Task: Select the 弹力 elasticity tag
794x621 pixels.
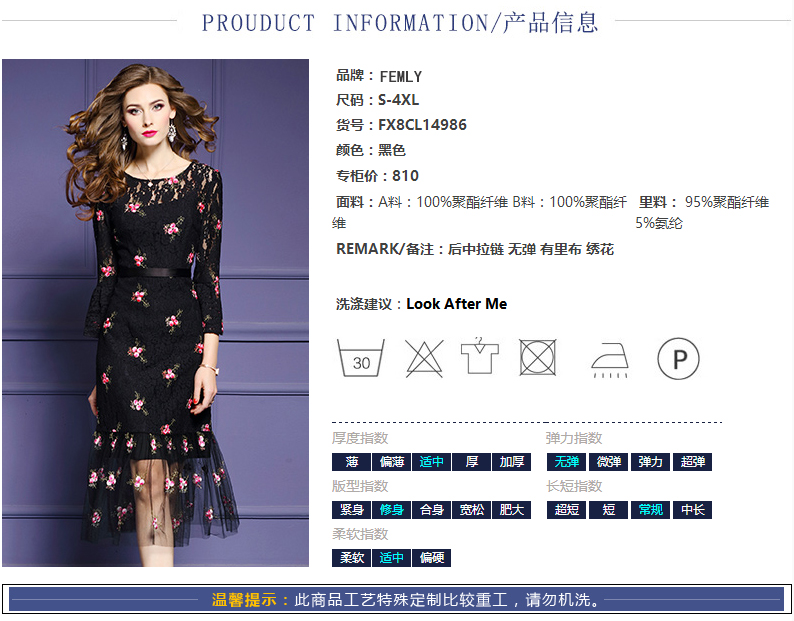Action: pos(650,461)
